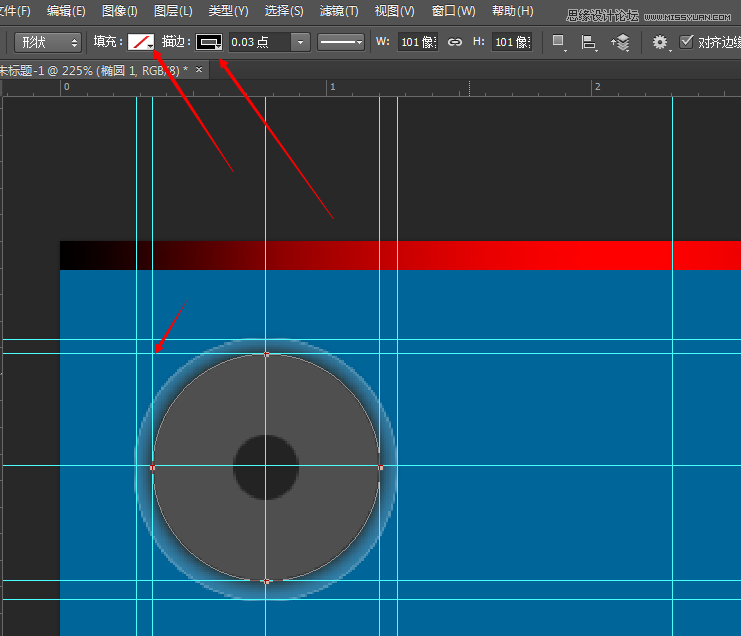Viewport: 741px width, 636px height.
Task: Open the 形状 tool mode dropdown
Action: 48,43
